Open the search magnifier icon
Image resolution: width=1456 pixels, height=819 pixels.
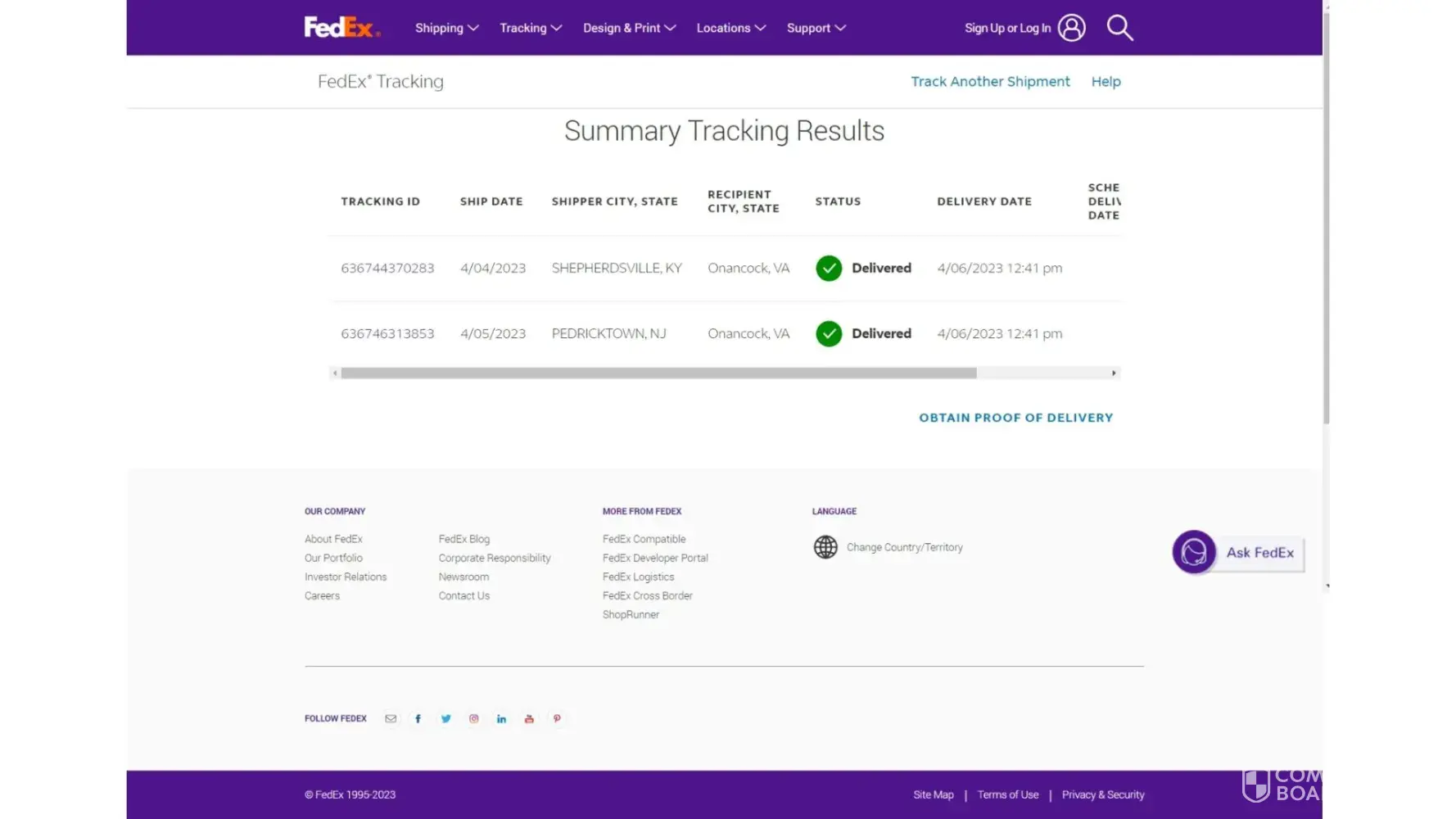click(1119, 28)
